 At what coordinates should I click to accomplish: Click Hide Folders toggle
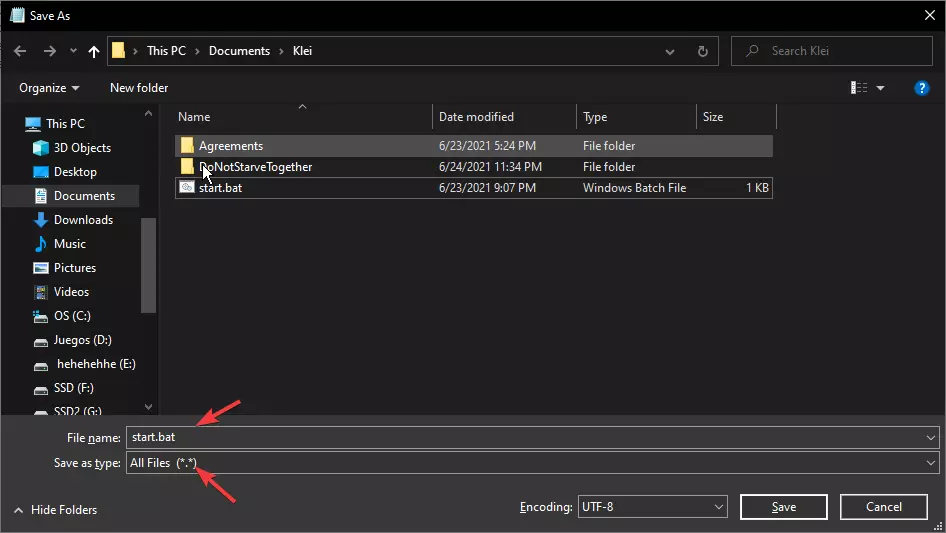tap(55, 510)
